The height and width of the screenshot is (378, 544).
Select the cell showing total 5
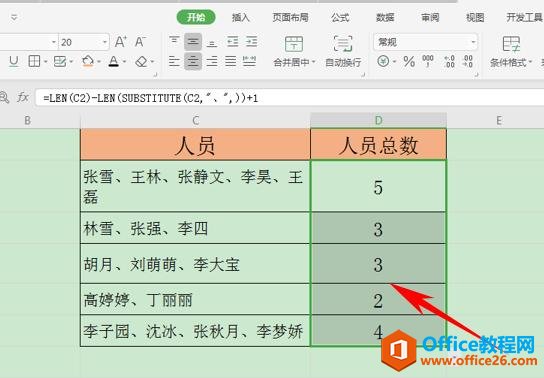378,186
